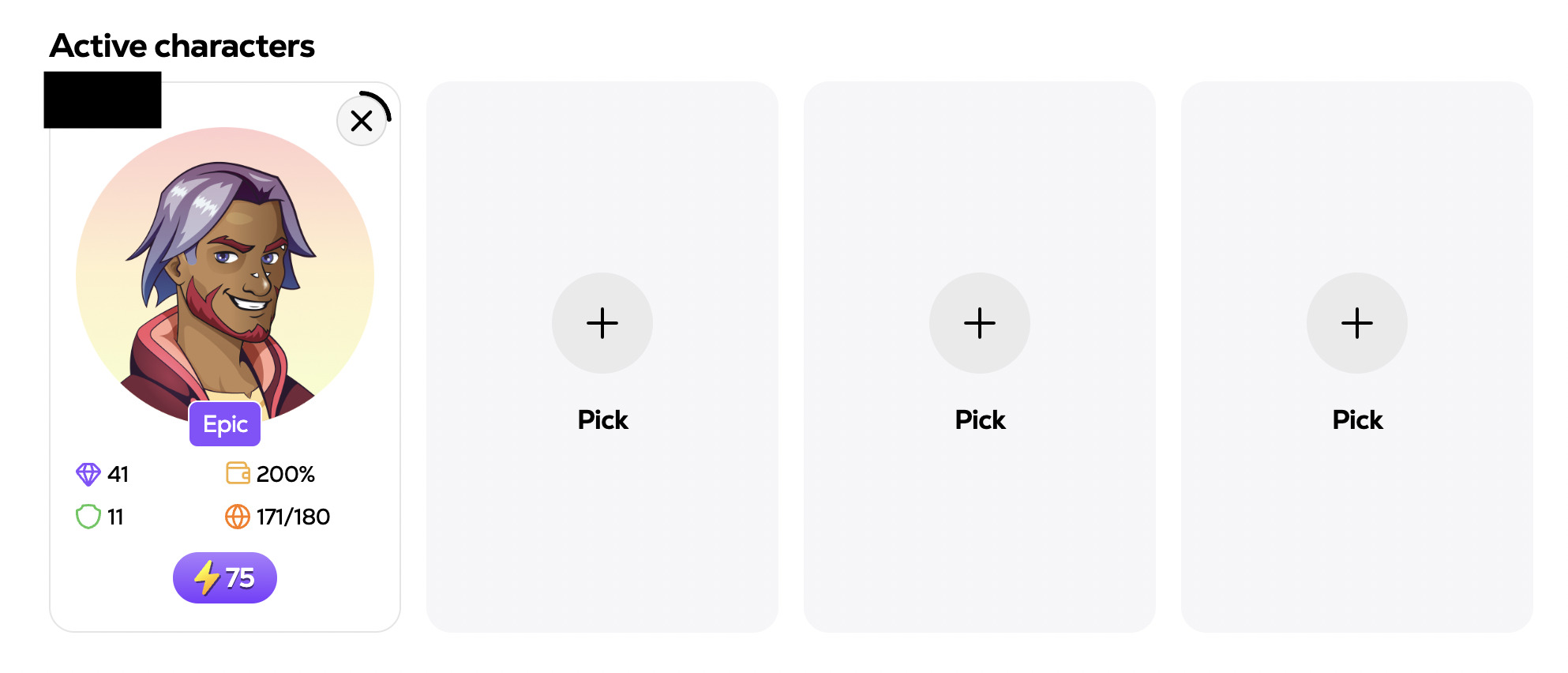Image resolution: width=1568 pixels, height=673 pixels.
Task: Click the 171/180 counter value
Action: pyautogui.click(x=293, y=517)
